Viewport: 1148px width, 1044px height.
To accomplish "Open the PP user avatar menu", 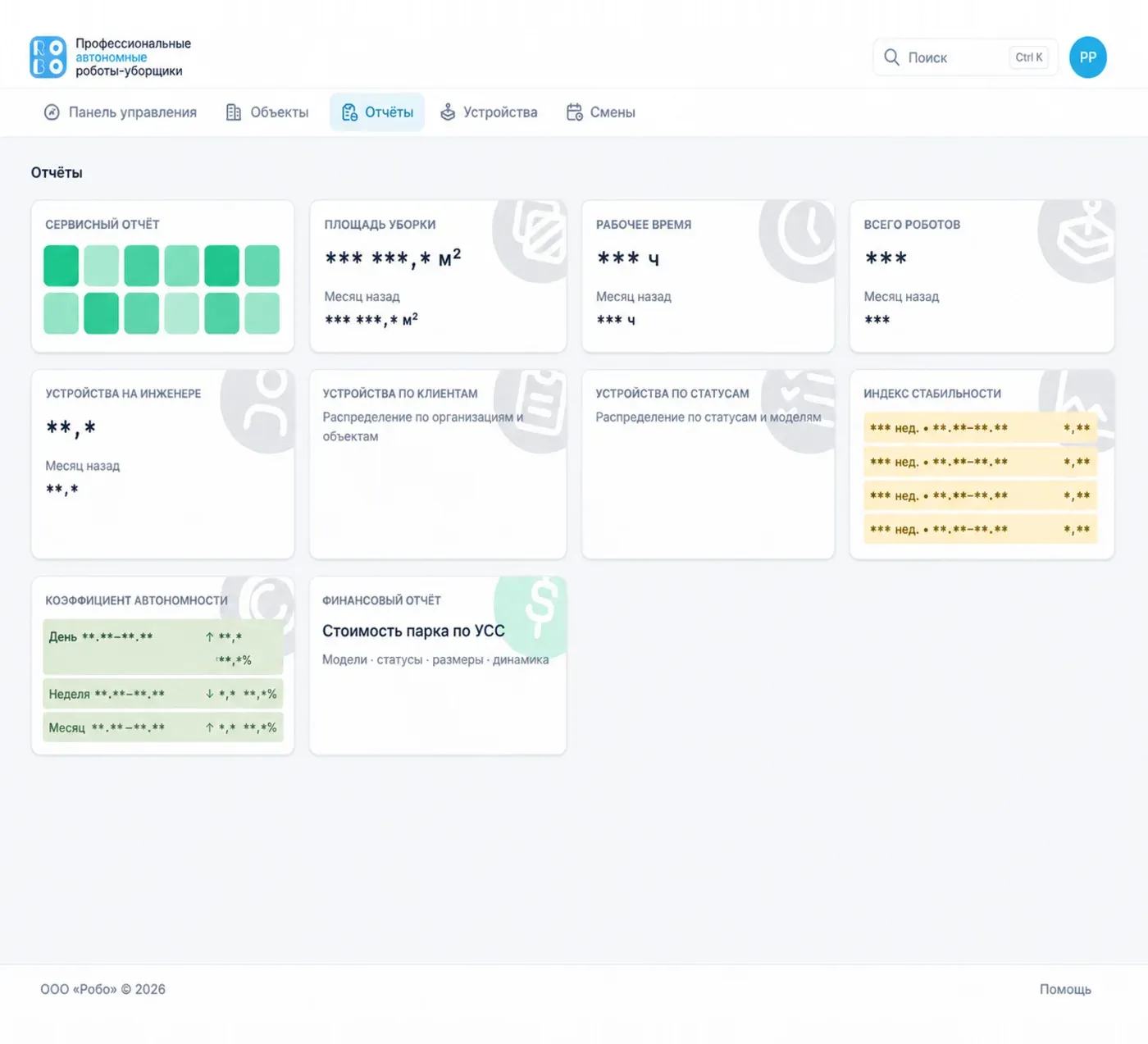I will 1088,57.
